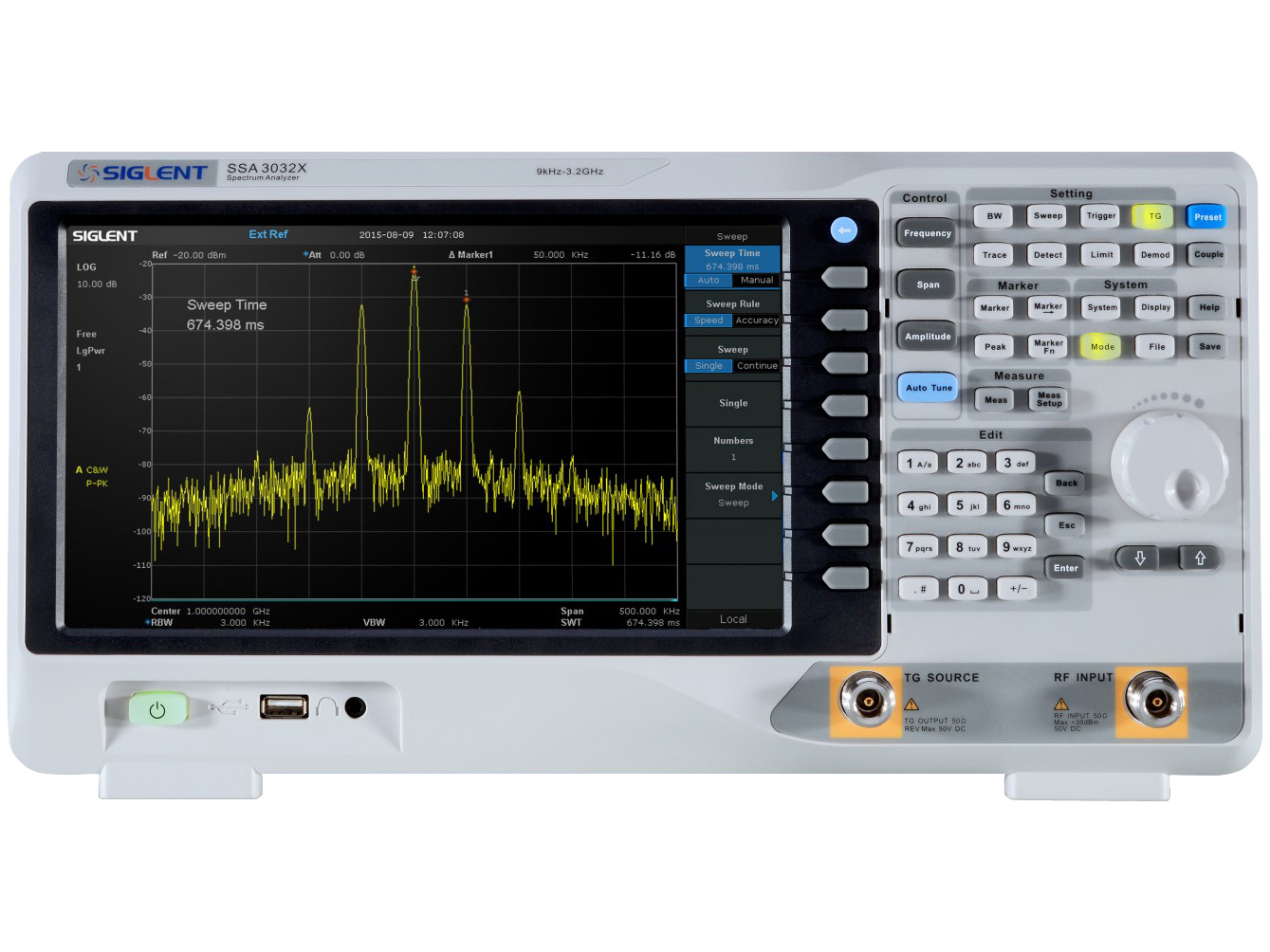Image resolution: width=1270 pixels, height=952 pixels.
Task: Click the Sweep menu title
Action: [732, 236]
